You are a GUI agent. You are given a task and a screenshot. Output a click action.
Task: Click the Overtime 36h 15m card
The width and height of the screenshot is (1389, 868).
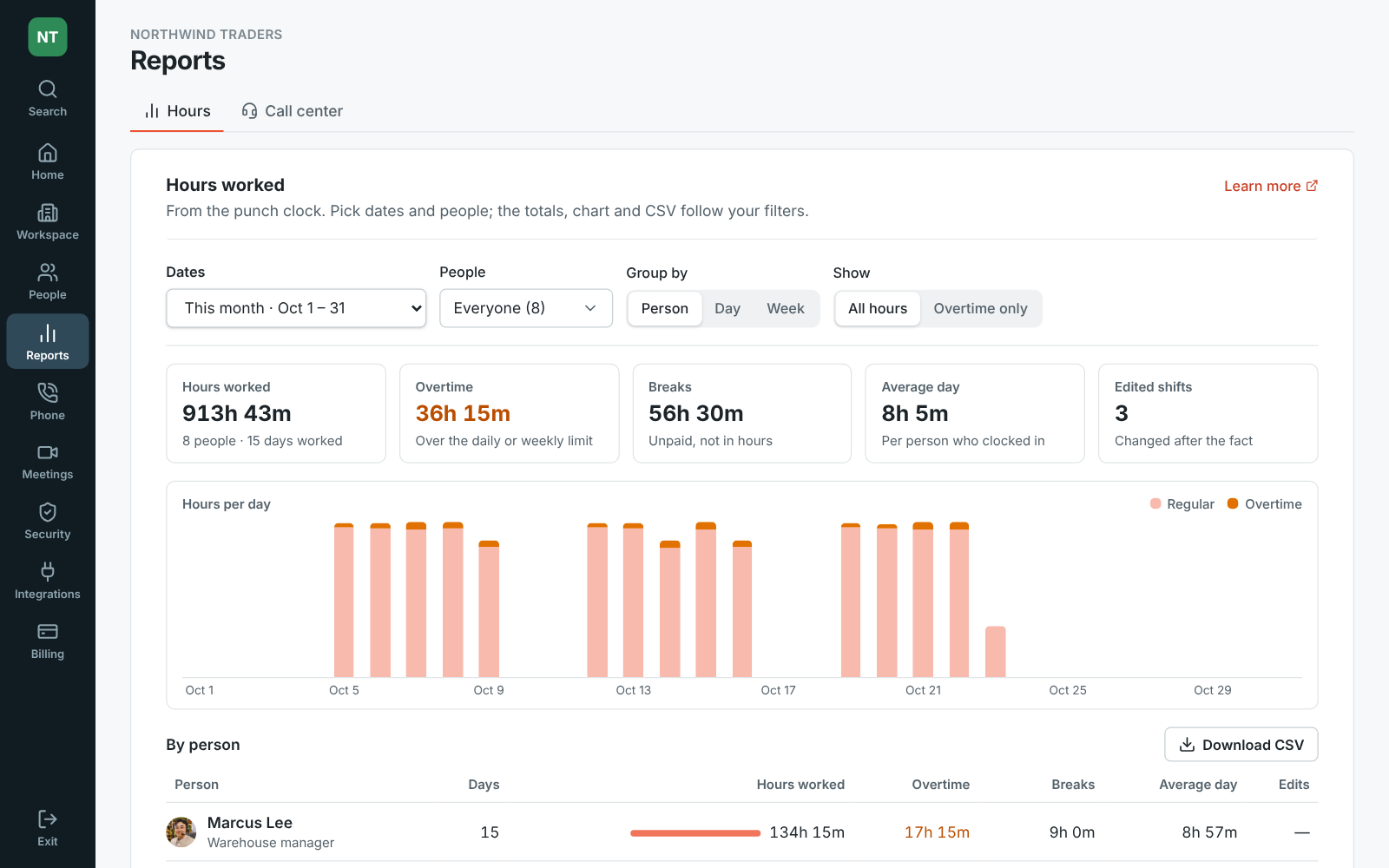click(510, 413)
